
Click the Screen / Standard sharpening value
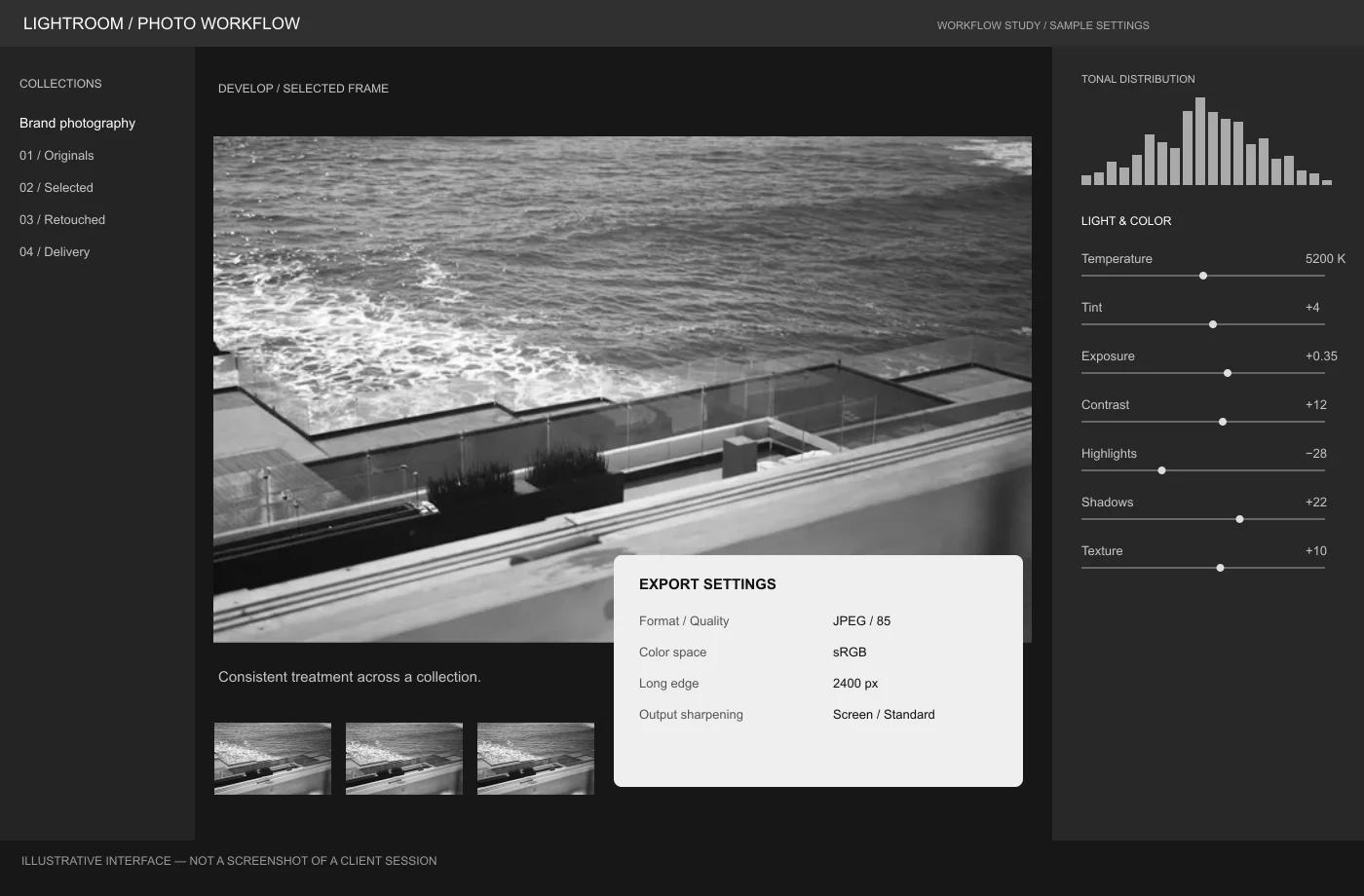coord(884,714)
